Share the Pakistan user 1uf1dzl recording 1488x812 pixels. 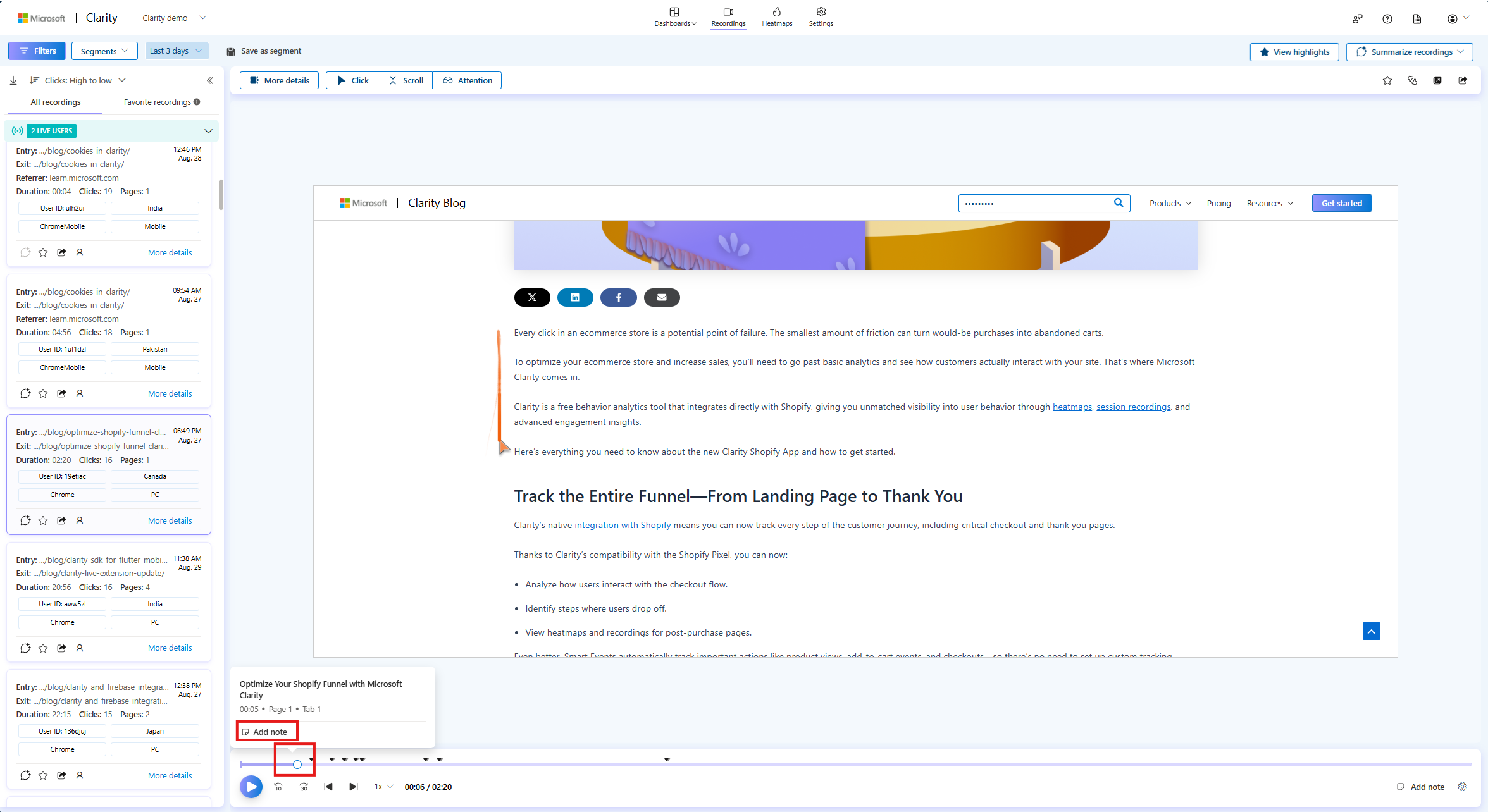point(61,393)
